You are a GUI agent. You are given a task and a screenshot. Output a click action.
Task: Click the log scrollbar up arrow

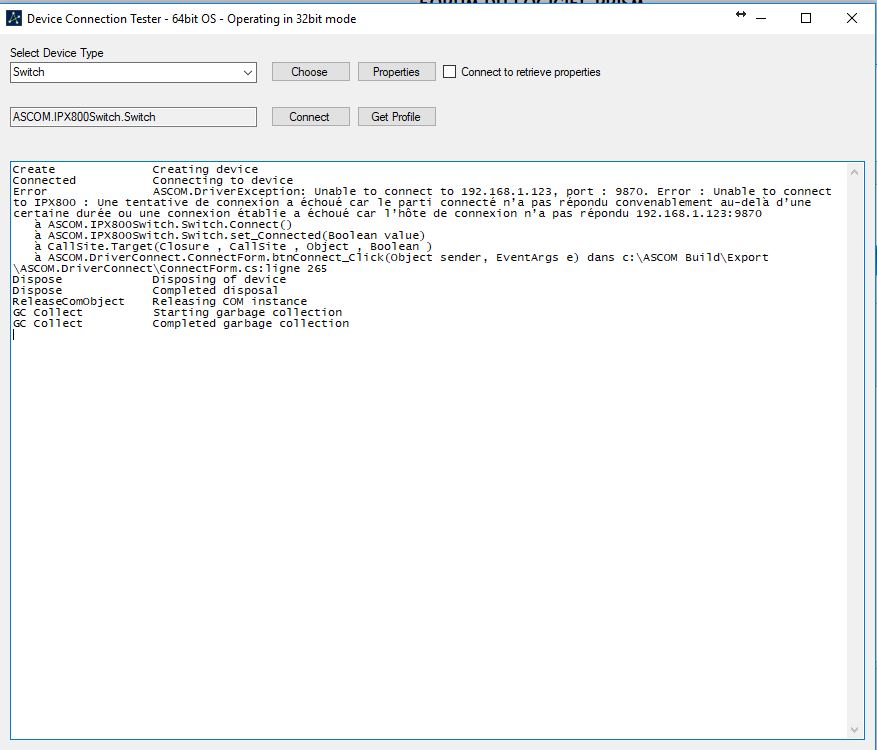coord(854,171)
